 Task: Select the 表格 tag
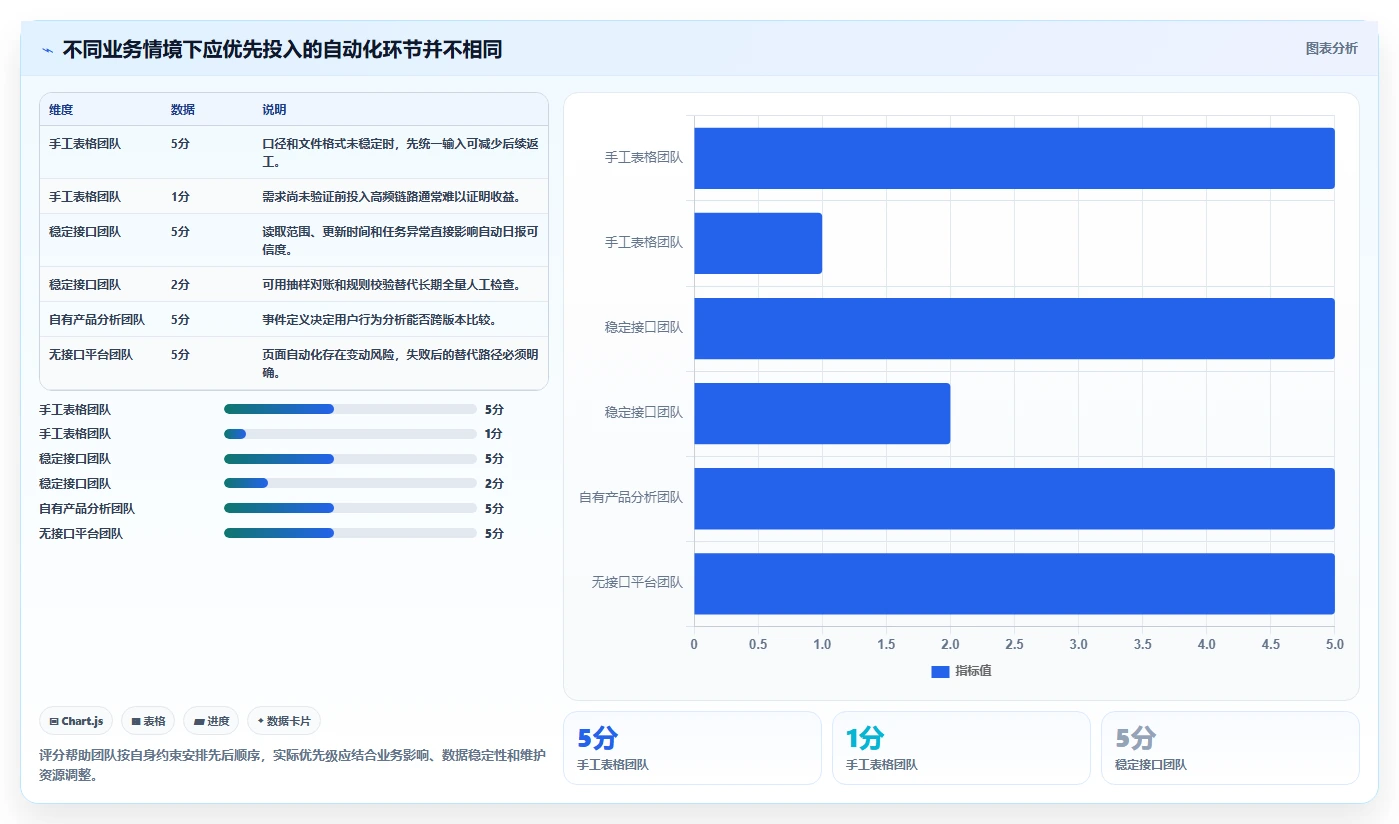coord(148,721)
